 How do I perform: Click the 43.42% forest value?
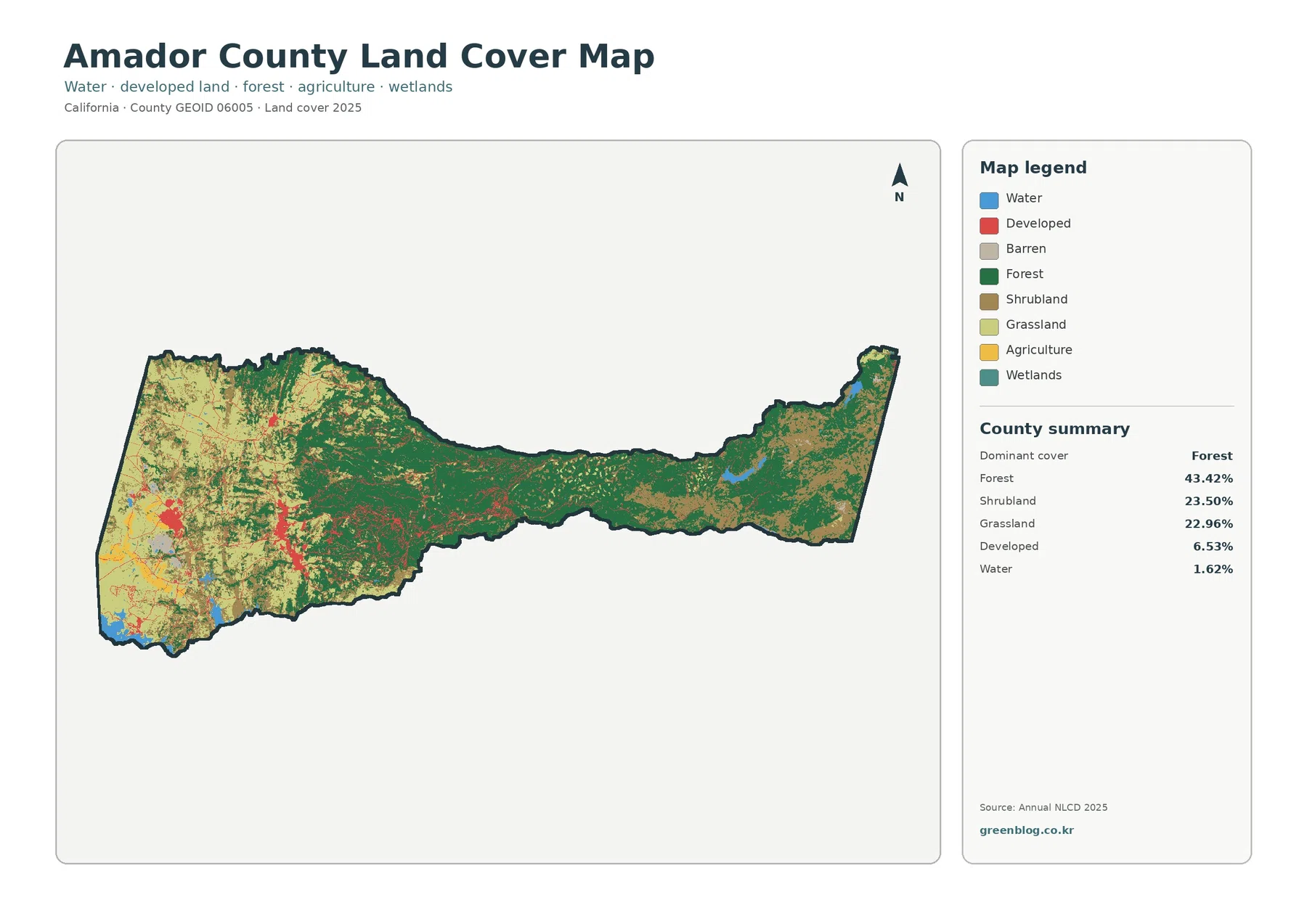click(x=1209, y=478)
